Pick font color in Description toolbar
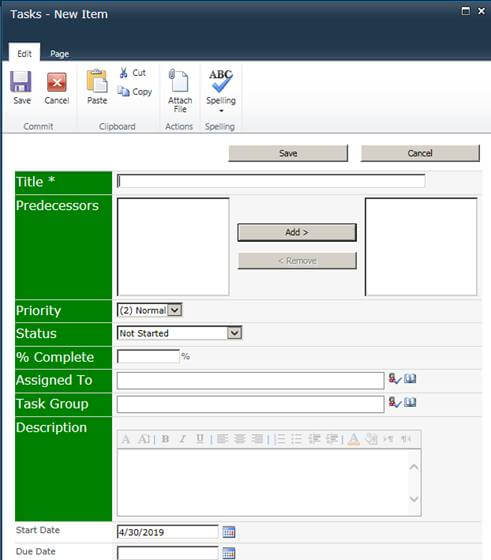The width and height of the screenshot is (491, 560). [x=353, y=439]
